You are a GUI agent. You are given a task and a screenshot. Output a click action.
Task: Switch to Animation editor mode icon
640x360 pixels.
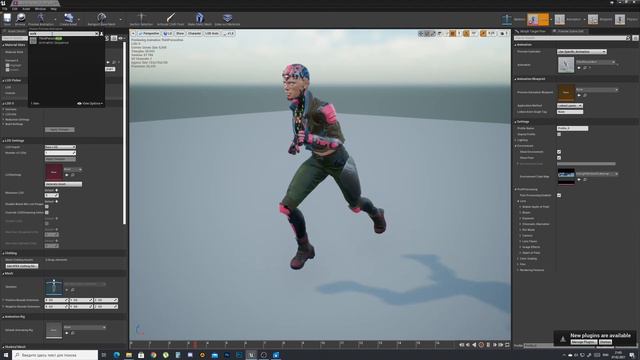560,19
